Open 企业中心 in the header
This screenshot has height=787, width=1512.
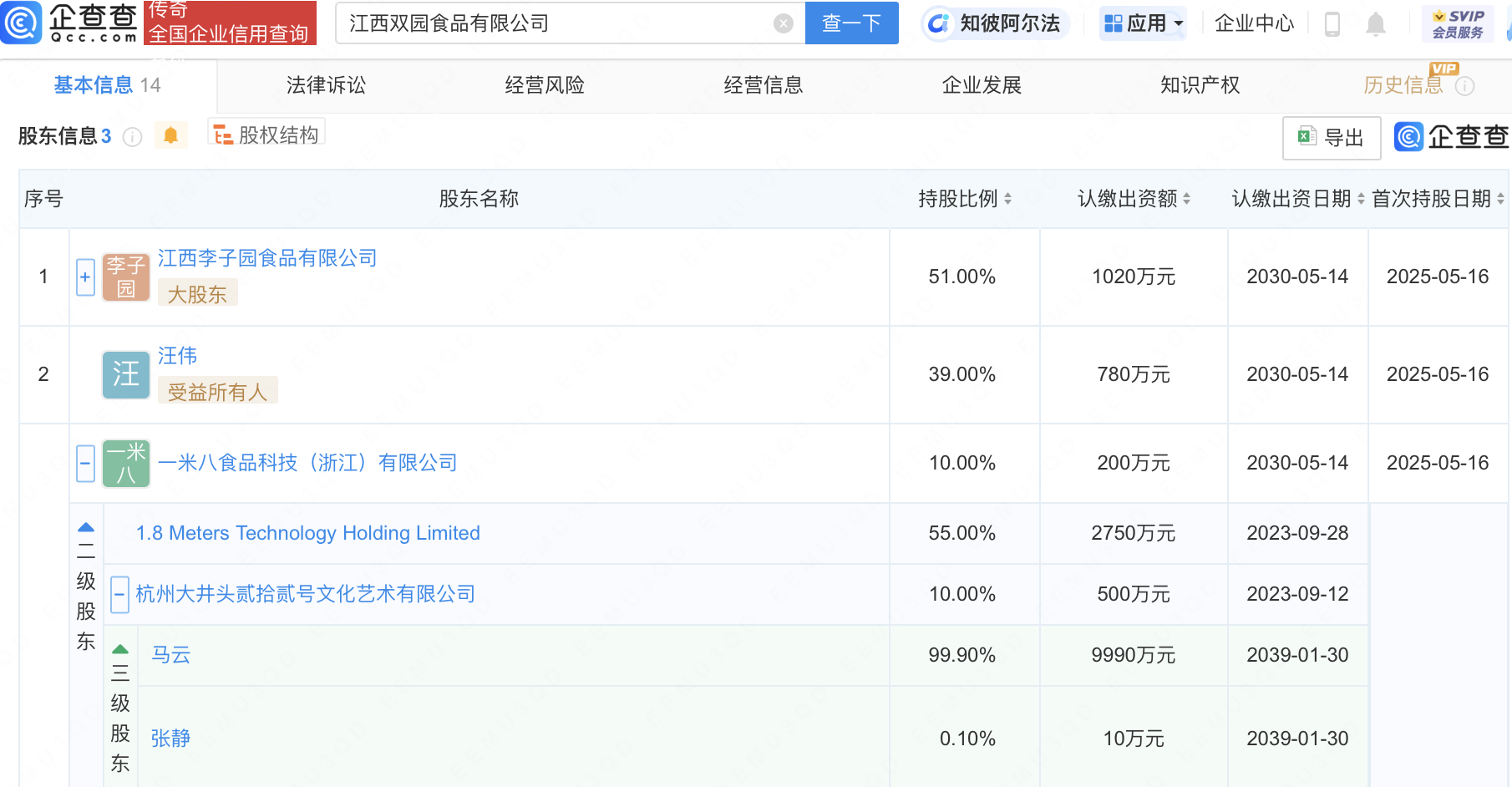[x=1254, y=23]
